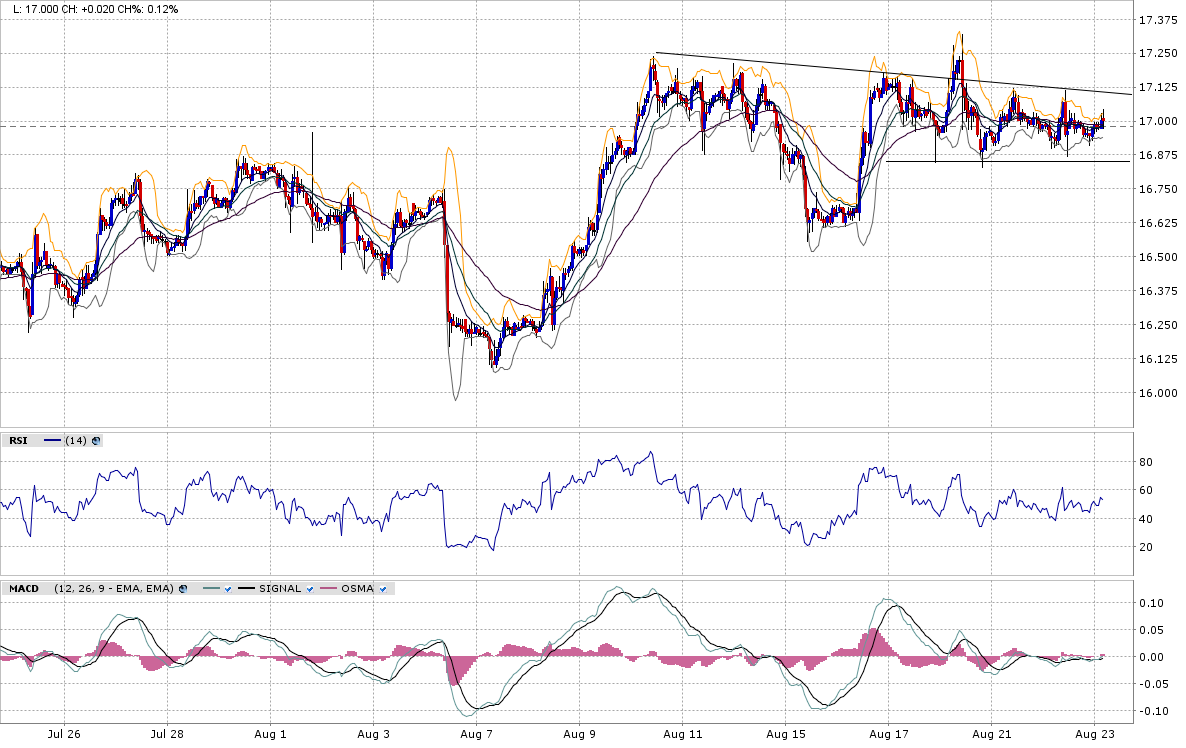Click the Aug 17 date axis label
Viewport: 1186px width, 748px height.
click(x=887, y=733)
